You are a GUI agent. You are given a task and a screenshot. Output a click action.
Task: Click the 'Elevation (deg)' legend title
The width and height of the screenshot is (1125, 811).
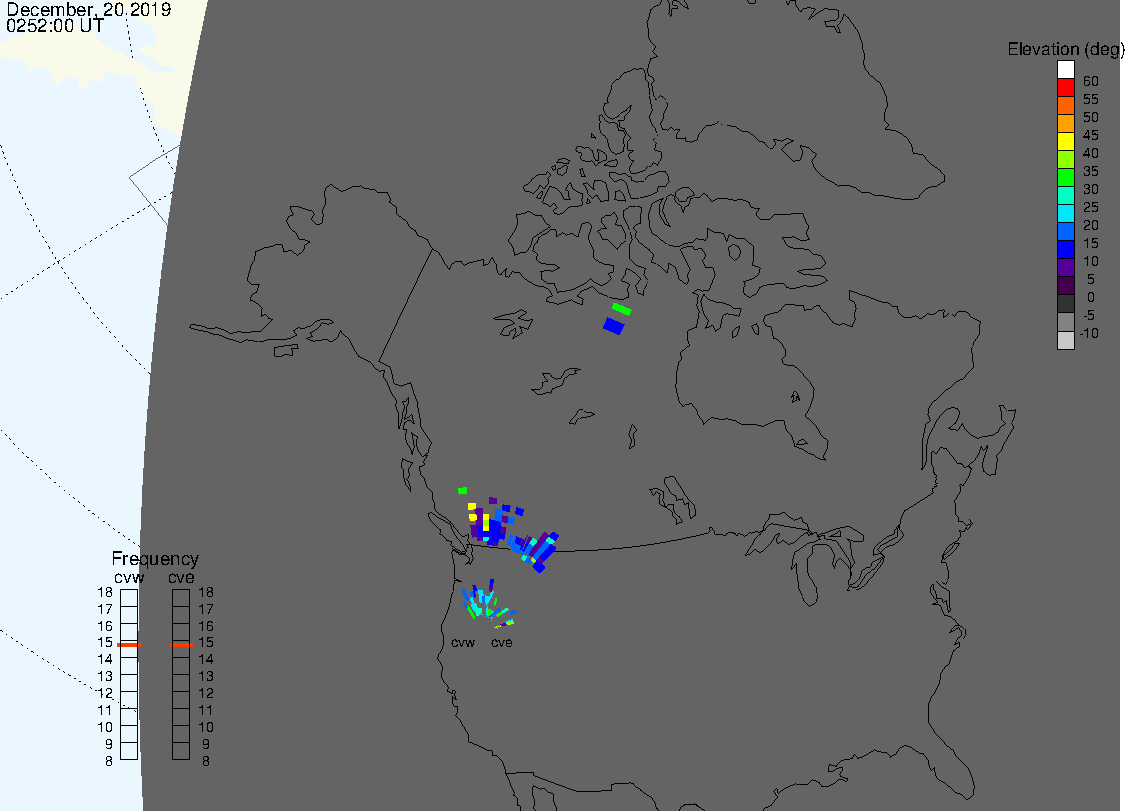(x=1065, y=49)
